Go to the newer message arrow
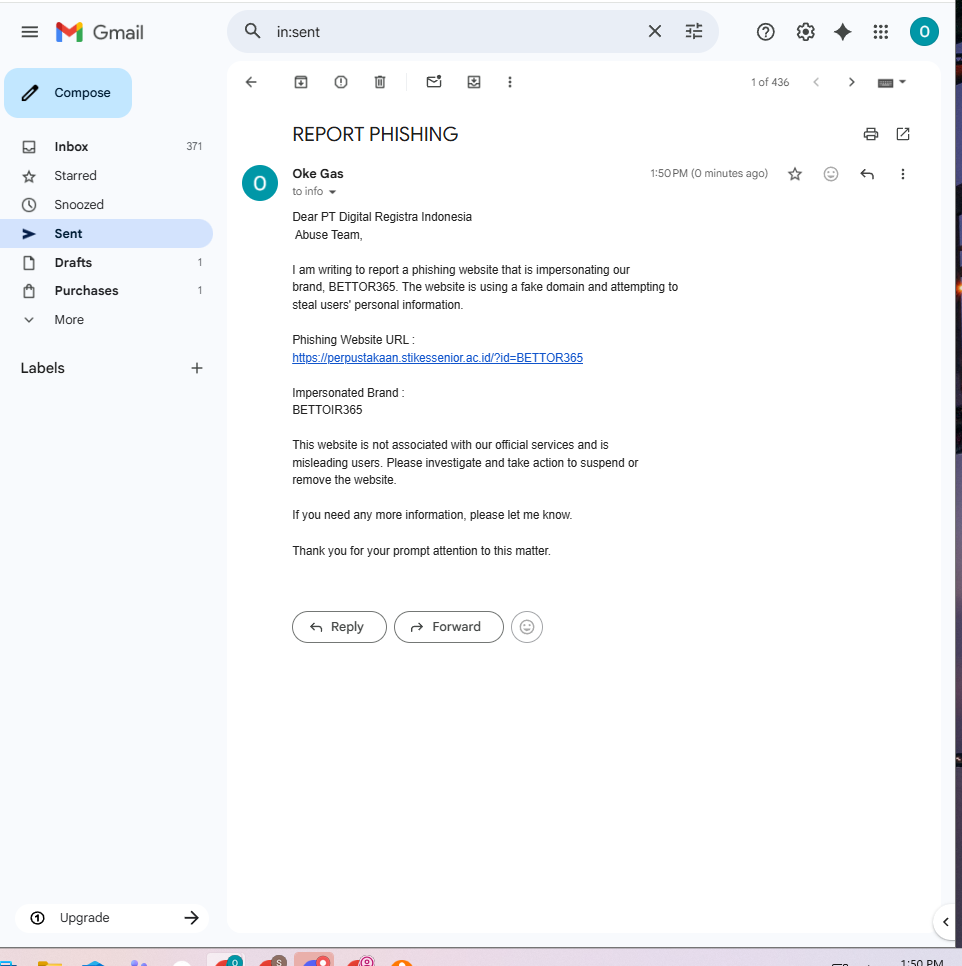The height and width of the screenshot is (966, 962). click(x=816, y=82)
